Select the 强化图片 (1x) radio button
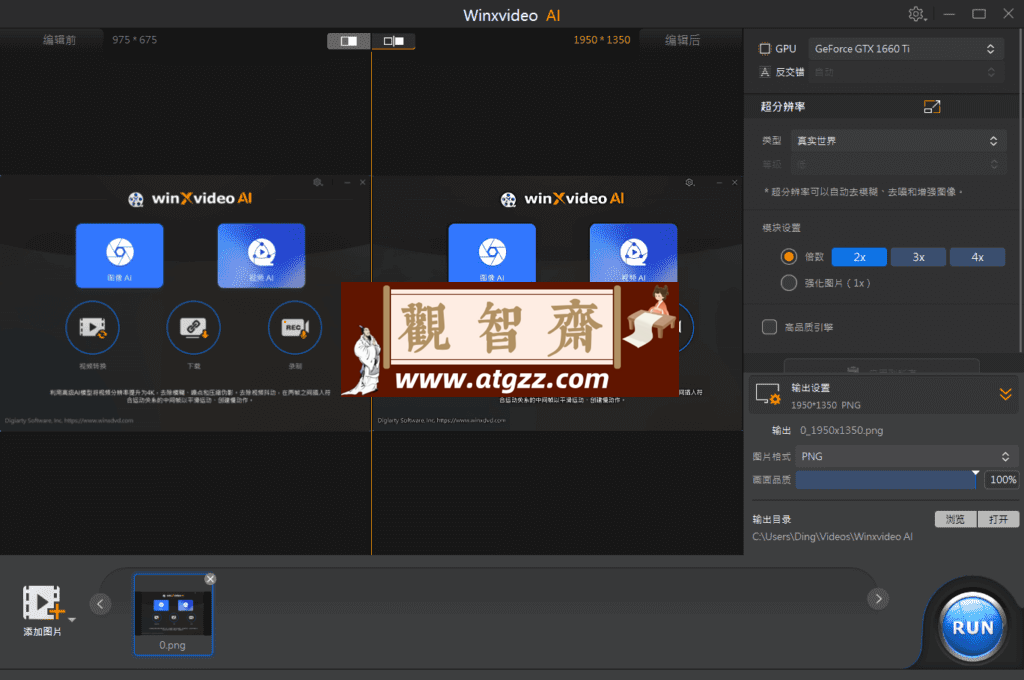The width and height of the screenshot is (1024, 680). pos(789,283)
